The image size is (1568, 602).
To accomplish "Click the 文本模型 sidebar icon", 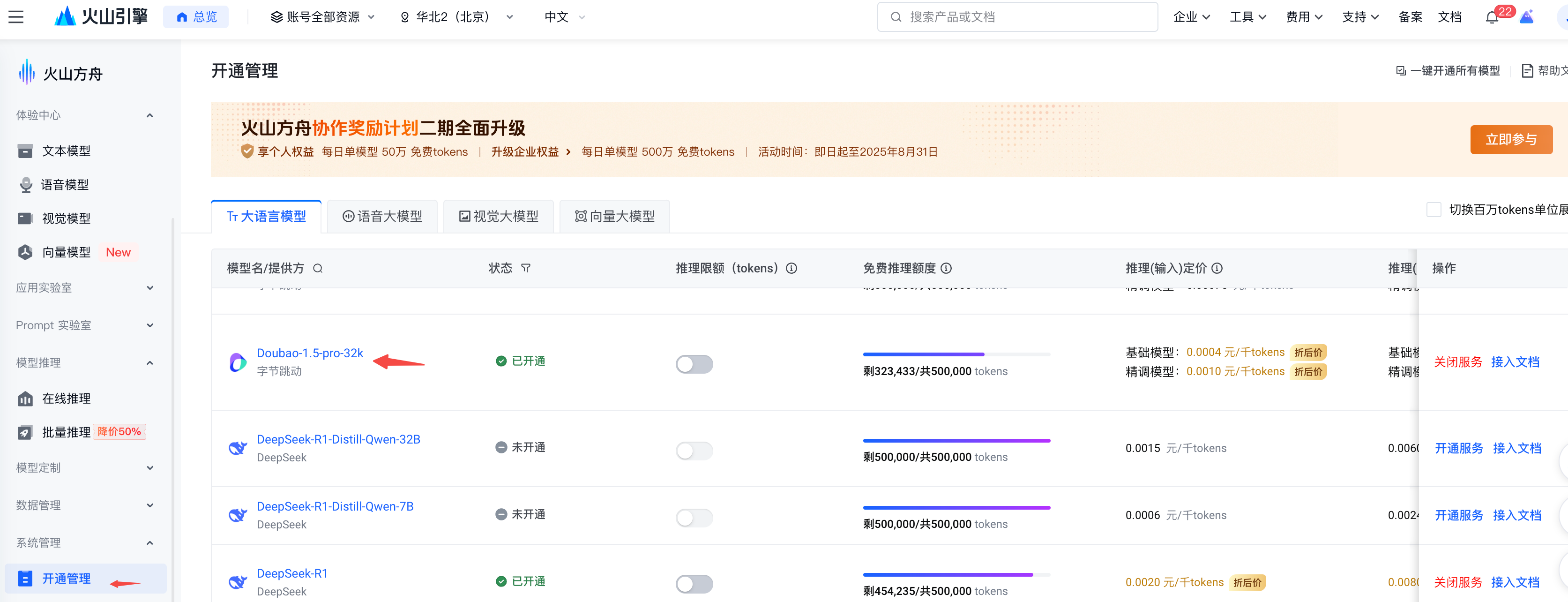I will coord(25,151).
